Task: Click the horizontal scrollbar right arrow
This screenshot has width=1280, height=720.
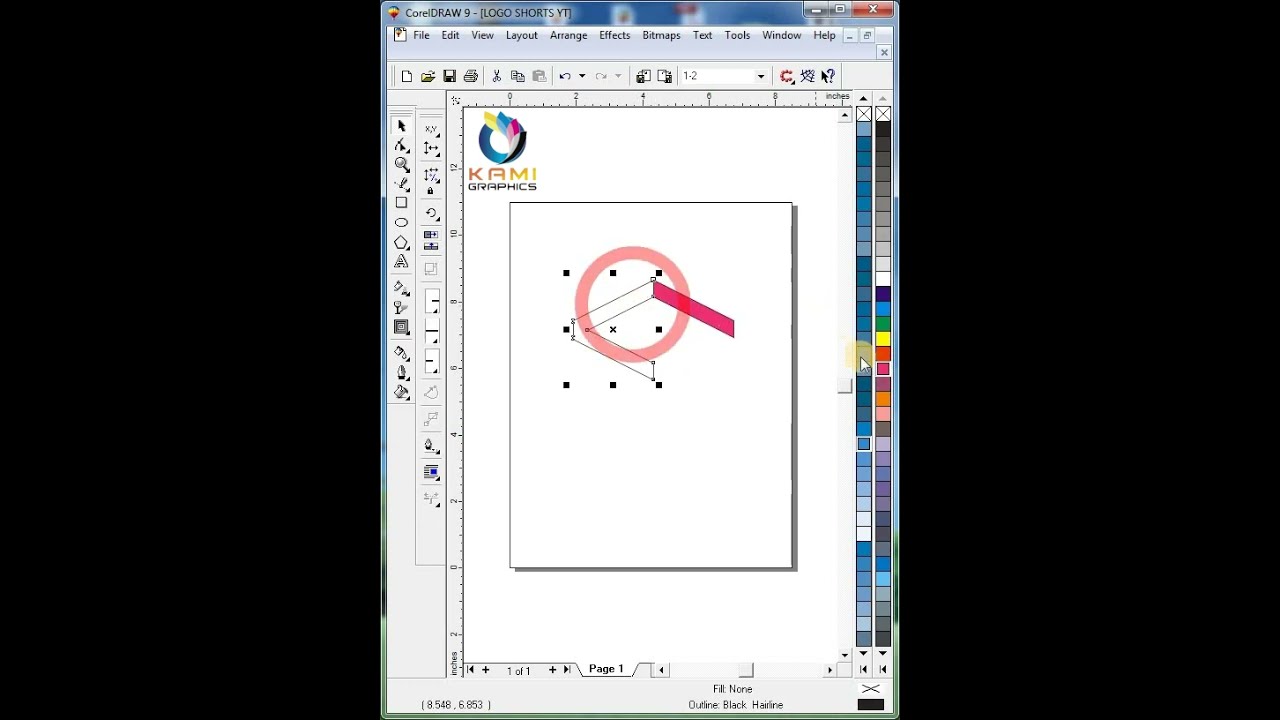Action: click(829, 670)
